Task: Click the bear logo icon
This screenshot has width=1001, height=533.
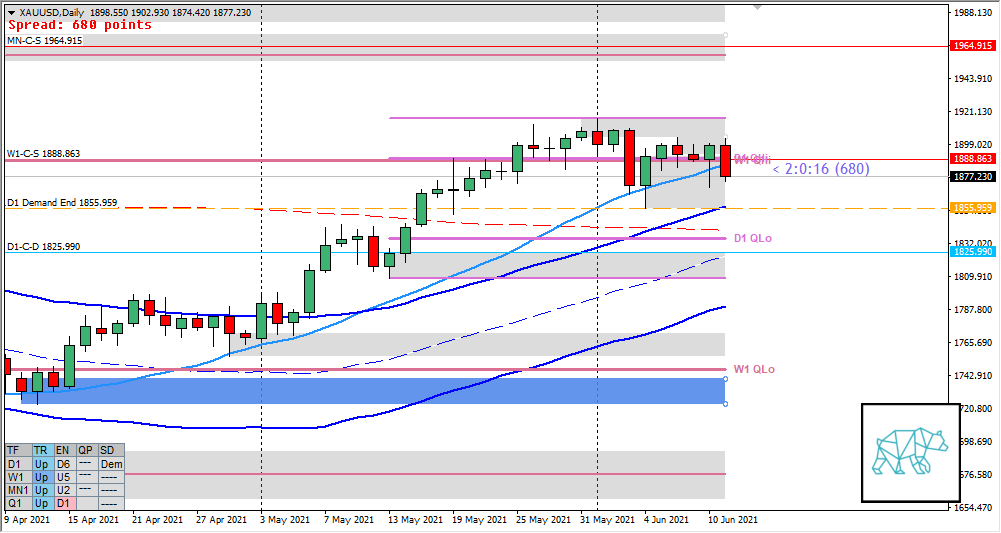Action: coord(910,452)
